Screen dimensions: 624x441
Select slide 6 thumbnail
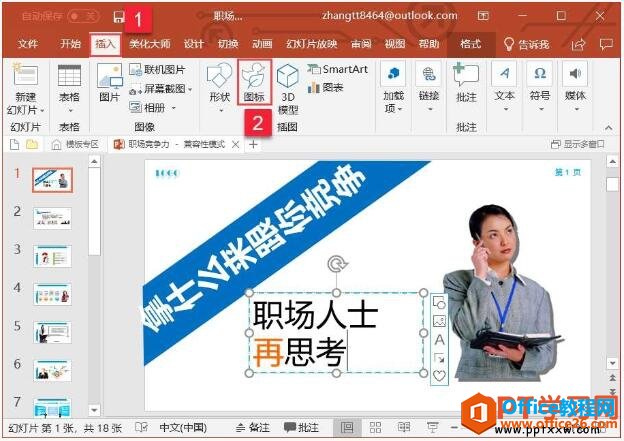[53, 371]
